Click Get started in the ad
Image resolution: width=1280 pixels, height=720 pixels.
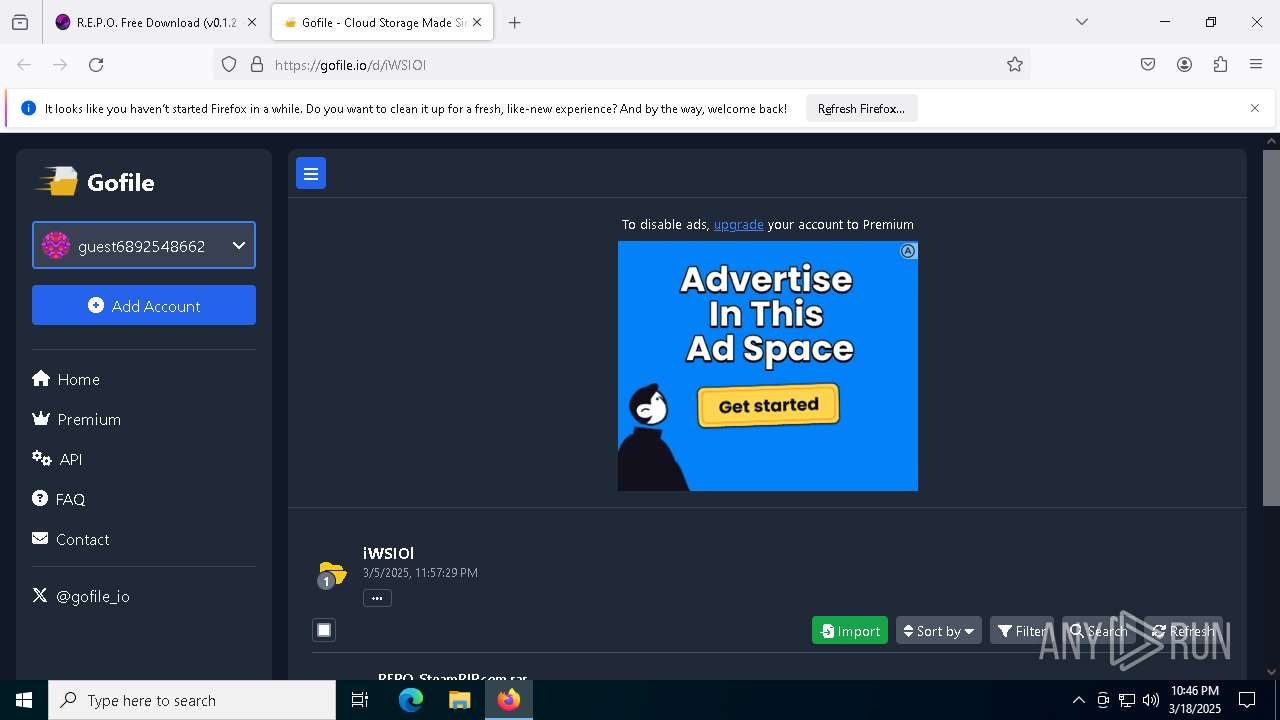(x=768, y=406)
